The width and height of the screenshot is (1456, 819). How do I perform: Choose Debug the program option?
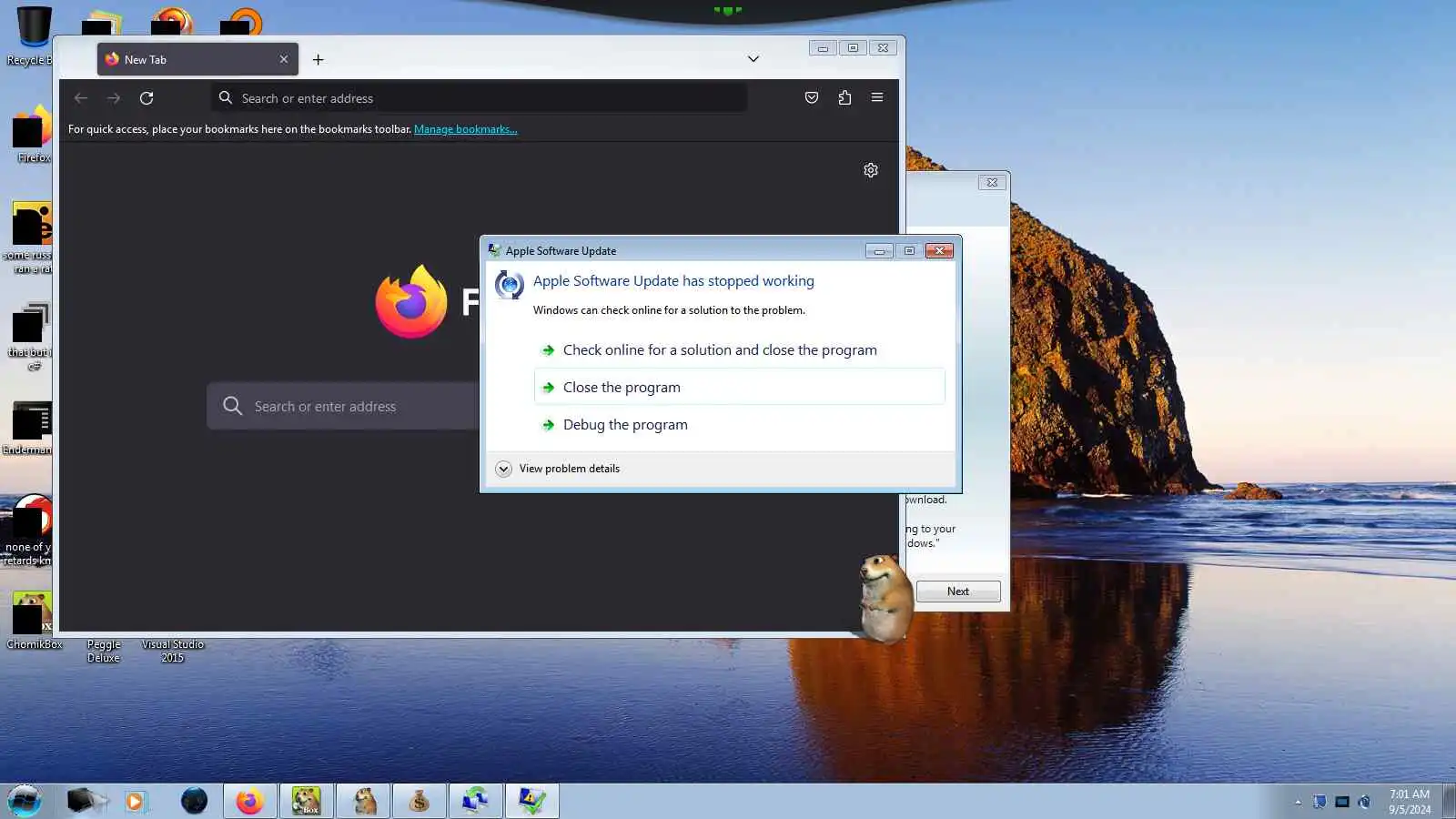(x=739, y=425)
